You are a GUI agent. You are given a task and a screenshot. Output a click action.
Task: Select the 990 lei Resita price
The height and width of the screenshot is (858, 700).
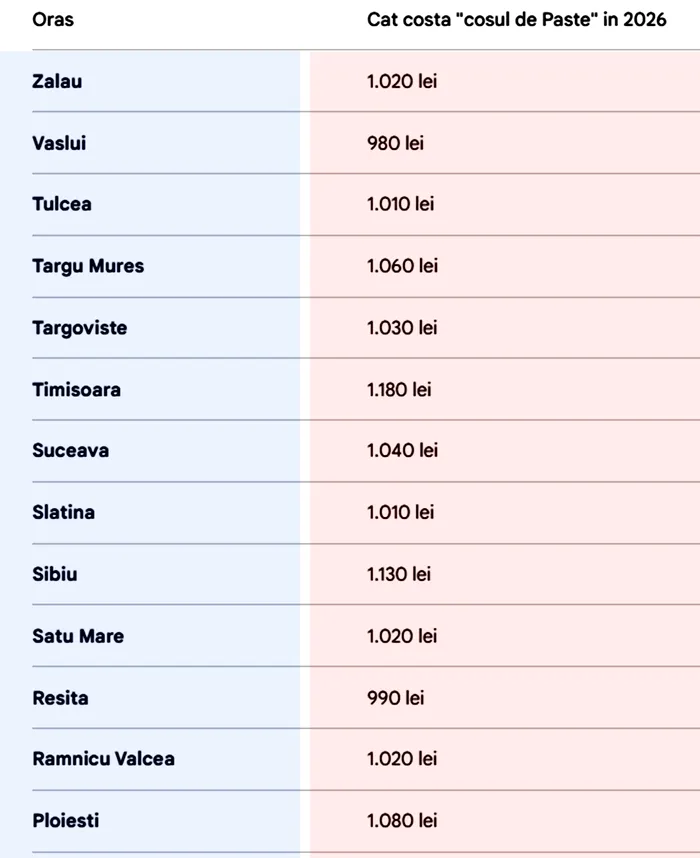(395, 697)
